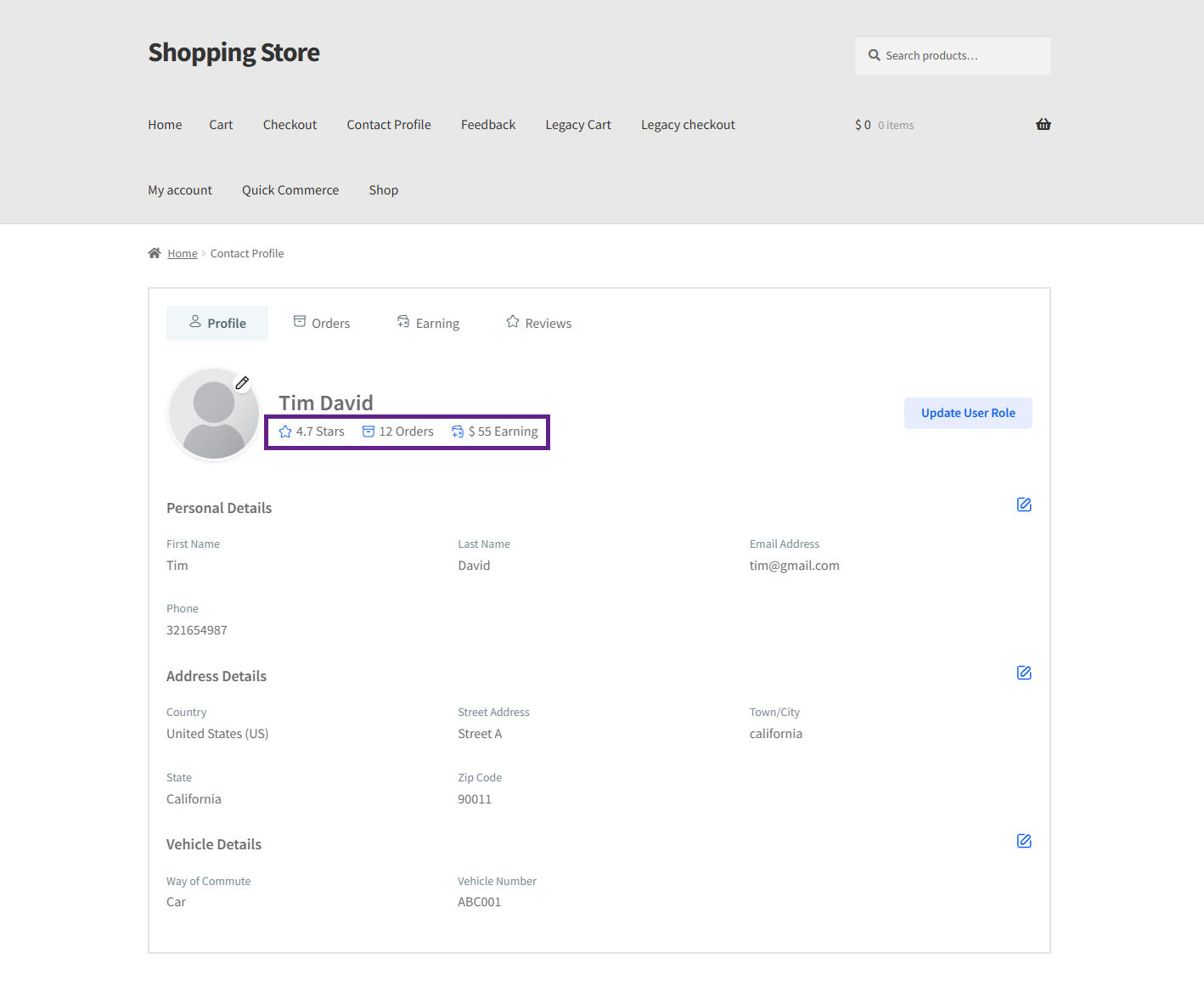This screenshot has height=981, width=1204.
Task: Select the Profile tab
Action: [x=217, y=323]
